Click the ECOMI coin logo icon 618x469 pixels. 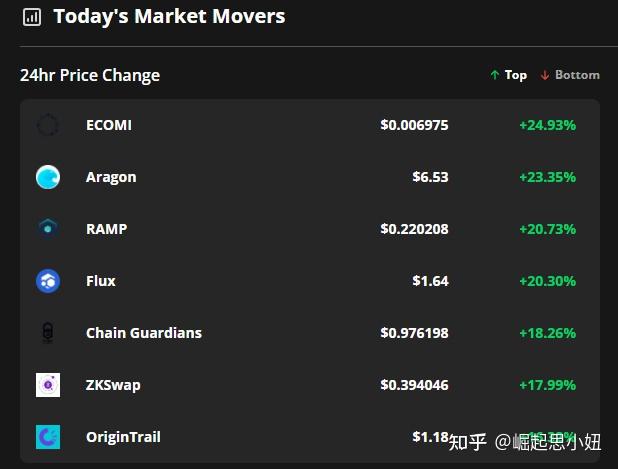click(48, 125)
